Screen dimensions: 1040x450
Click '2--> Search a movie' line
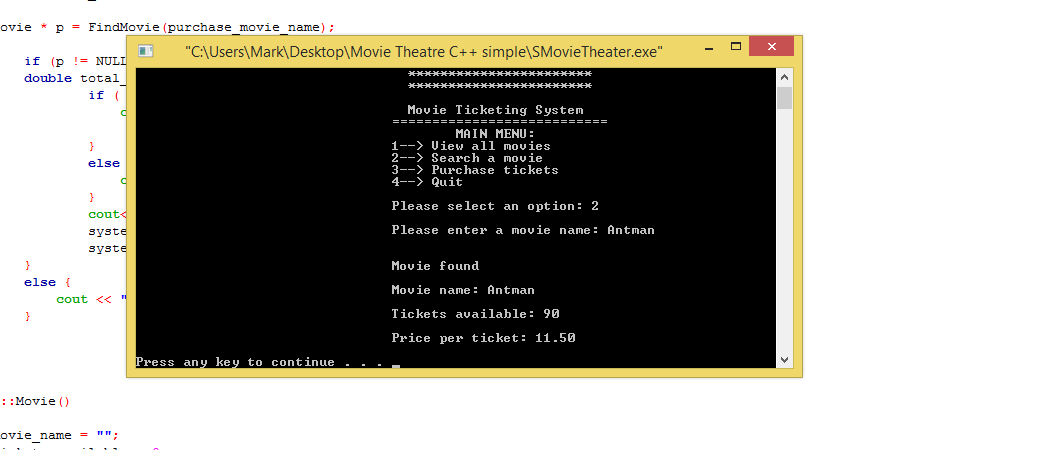467,157
